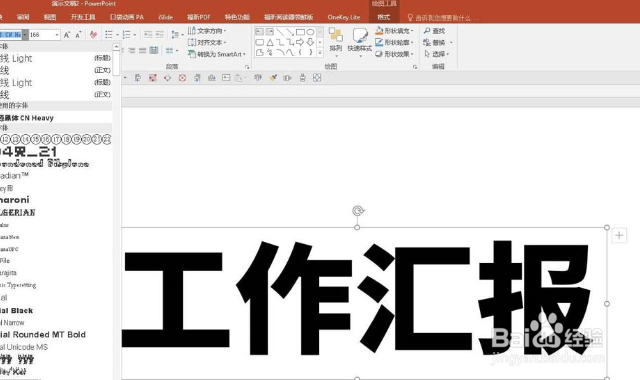640x380 pixels.
Task: Open line spacing dropdown
Action: 177,35
